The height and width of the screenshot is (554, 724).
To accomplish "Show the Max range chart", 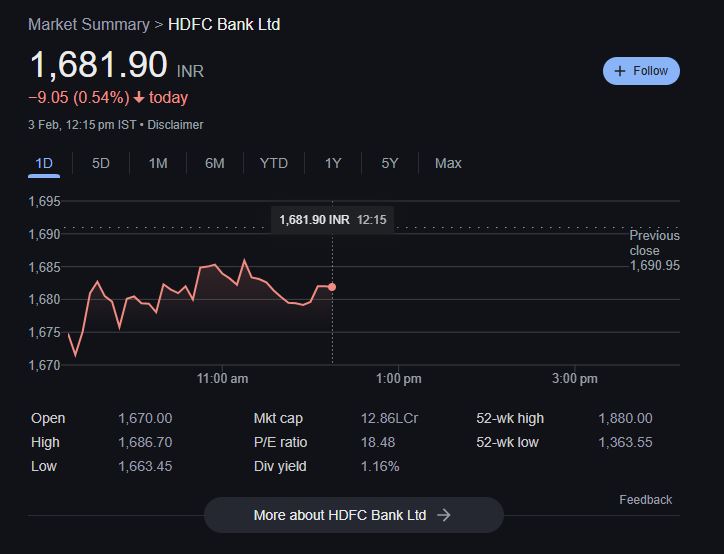I will point(448,163).
